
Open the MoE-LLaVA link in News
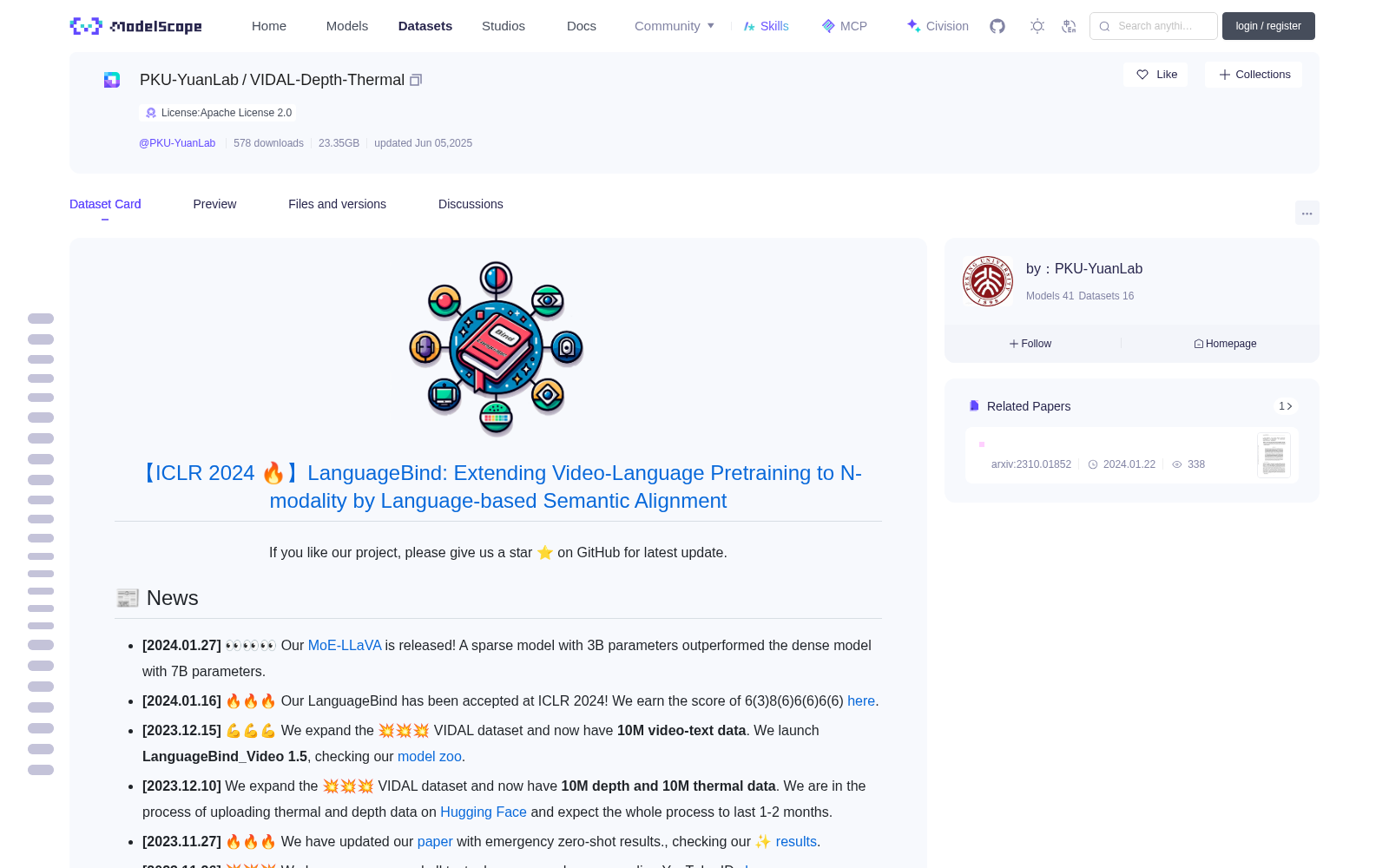click(x=345, y=646)
